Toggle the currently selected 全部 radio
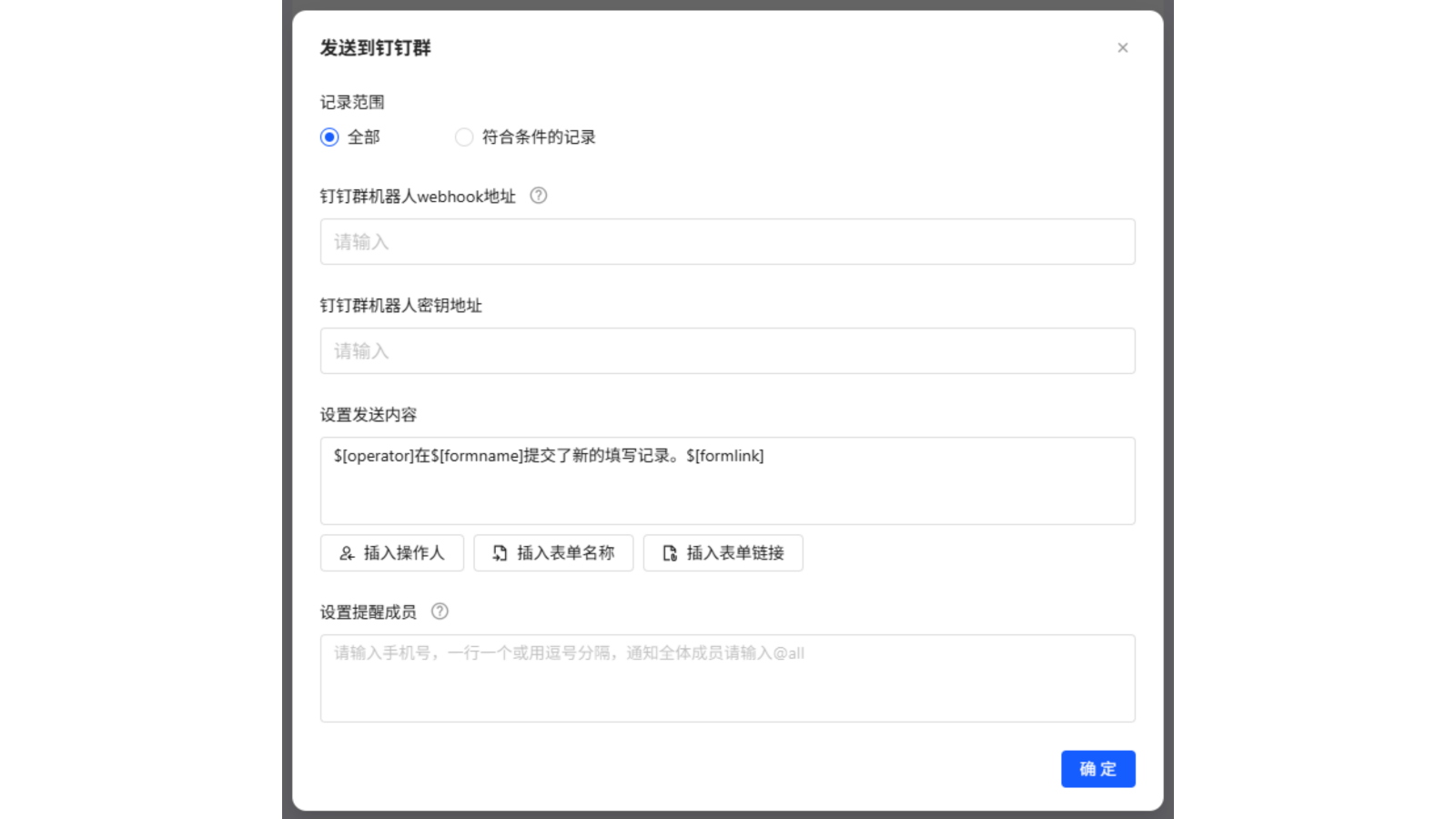1456x819 pixels. (329, 136)
